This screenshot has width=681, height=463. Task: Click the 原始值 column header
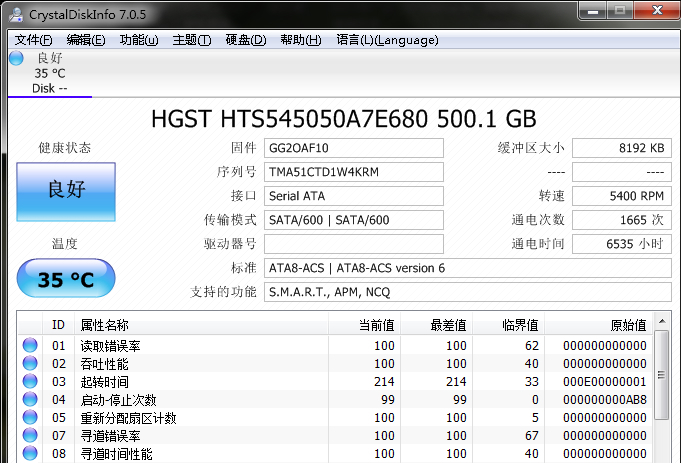coord(627,325)
